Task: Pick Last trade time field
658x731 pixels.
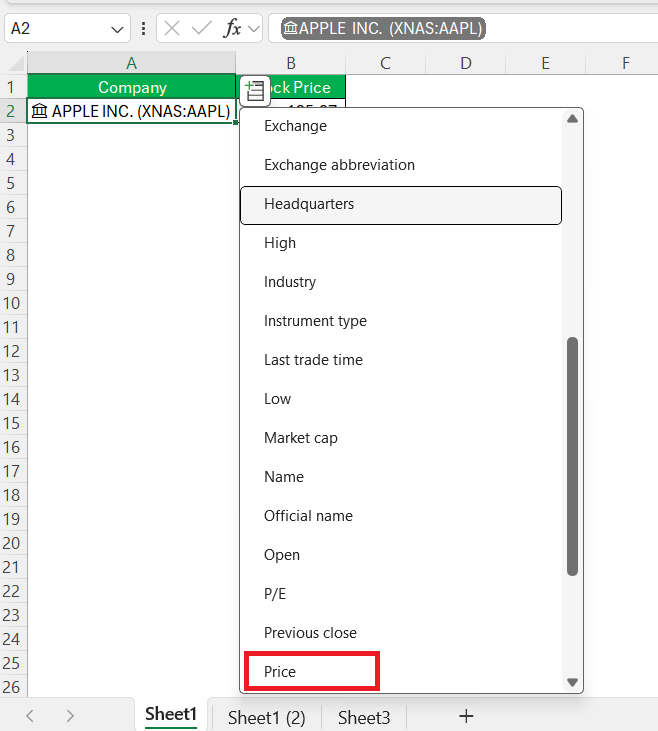Action: [401, 360]
